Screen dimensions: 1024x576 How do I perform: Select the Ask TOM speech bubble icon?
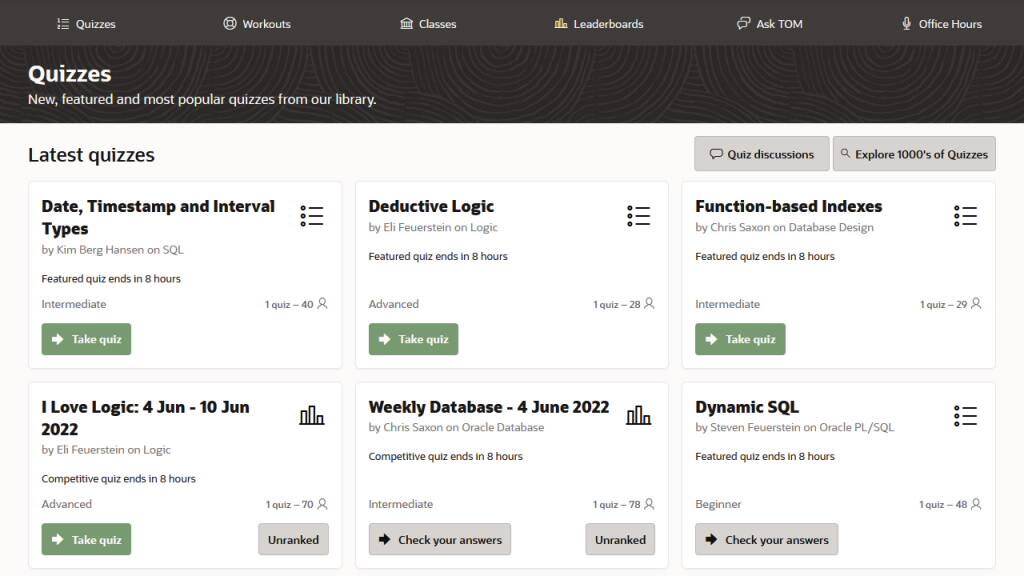[742, 23]
